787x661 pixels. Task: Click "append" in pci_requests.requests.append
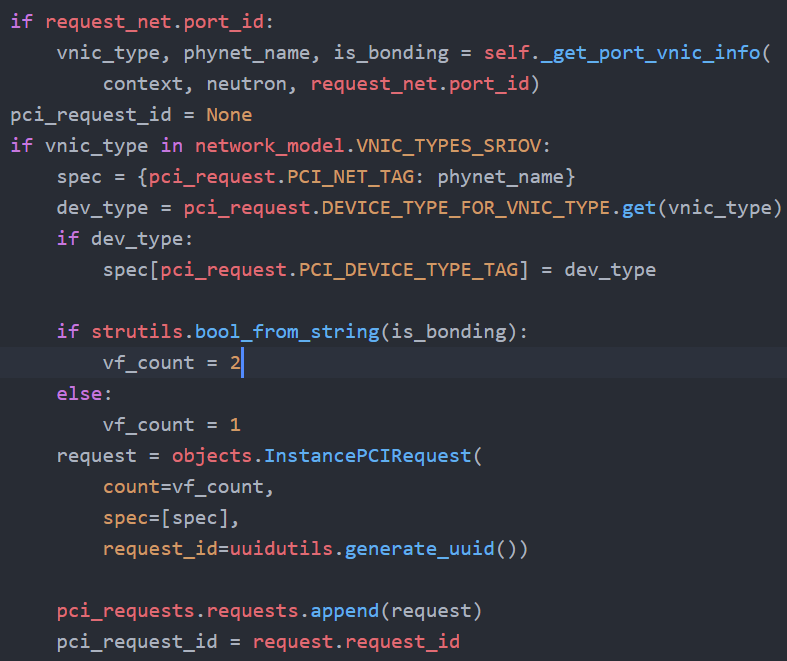[x=344, y=611]
